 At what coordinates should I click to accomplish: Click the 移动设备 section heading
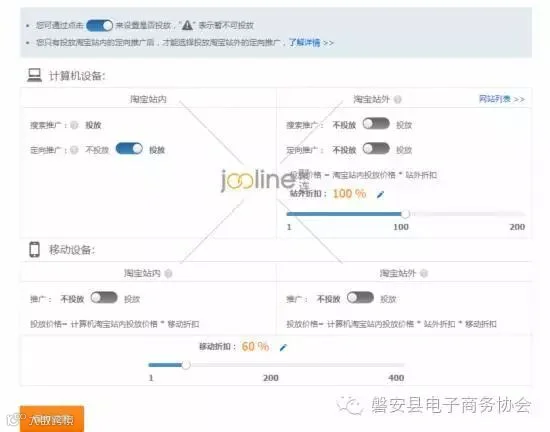pos(72,250)
